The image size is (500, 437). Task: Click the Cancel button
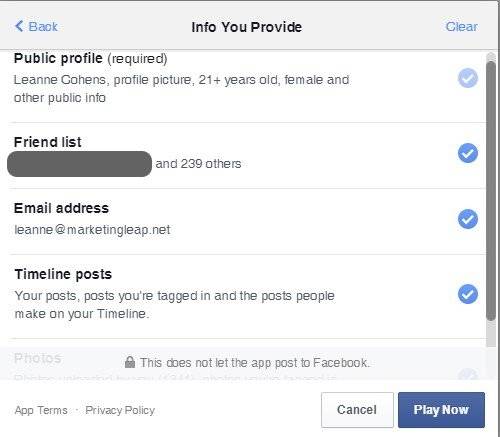click(x=357, y=410)
